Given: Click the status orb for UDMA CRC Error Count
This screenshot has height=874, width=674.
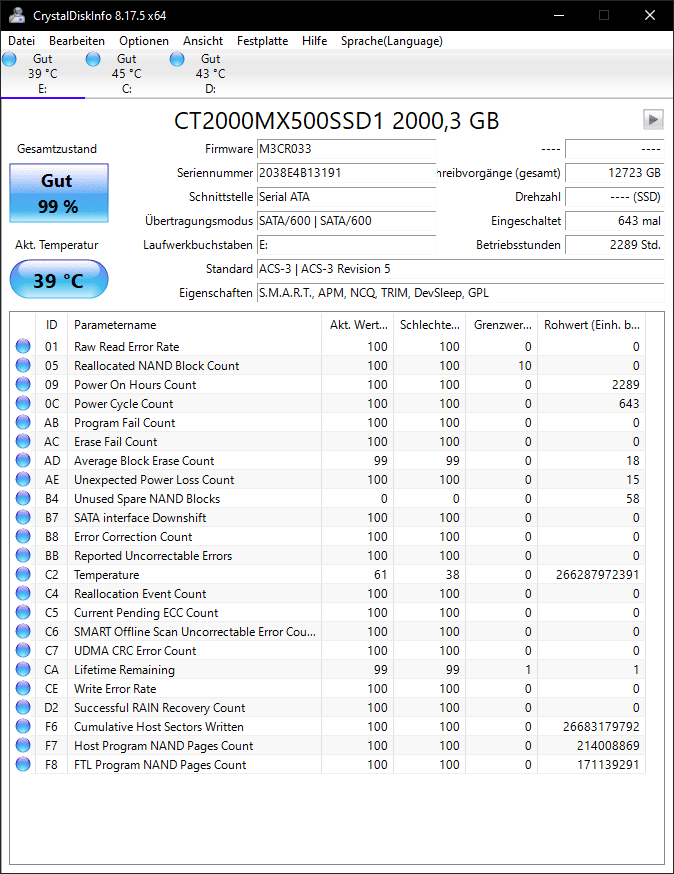Looking at the screenshot, I should click(x=23, y=650).
